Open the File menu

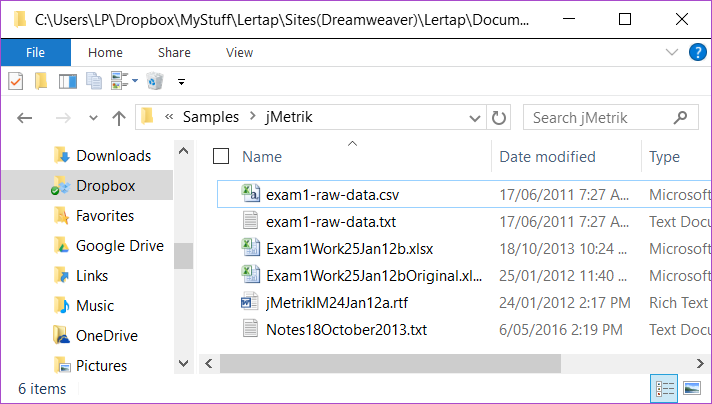pos(35,53)
